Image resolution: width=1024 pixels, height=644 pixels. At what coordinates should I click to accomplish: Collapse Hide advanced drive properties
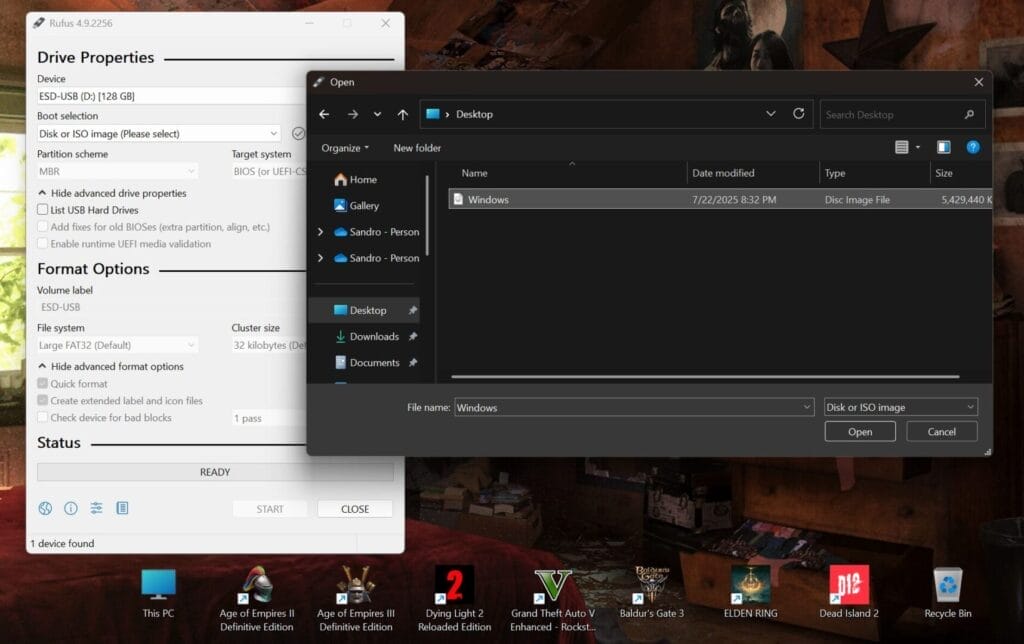tap(112, 193)
